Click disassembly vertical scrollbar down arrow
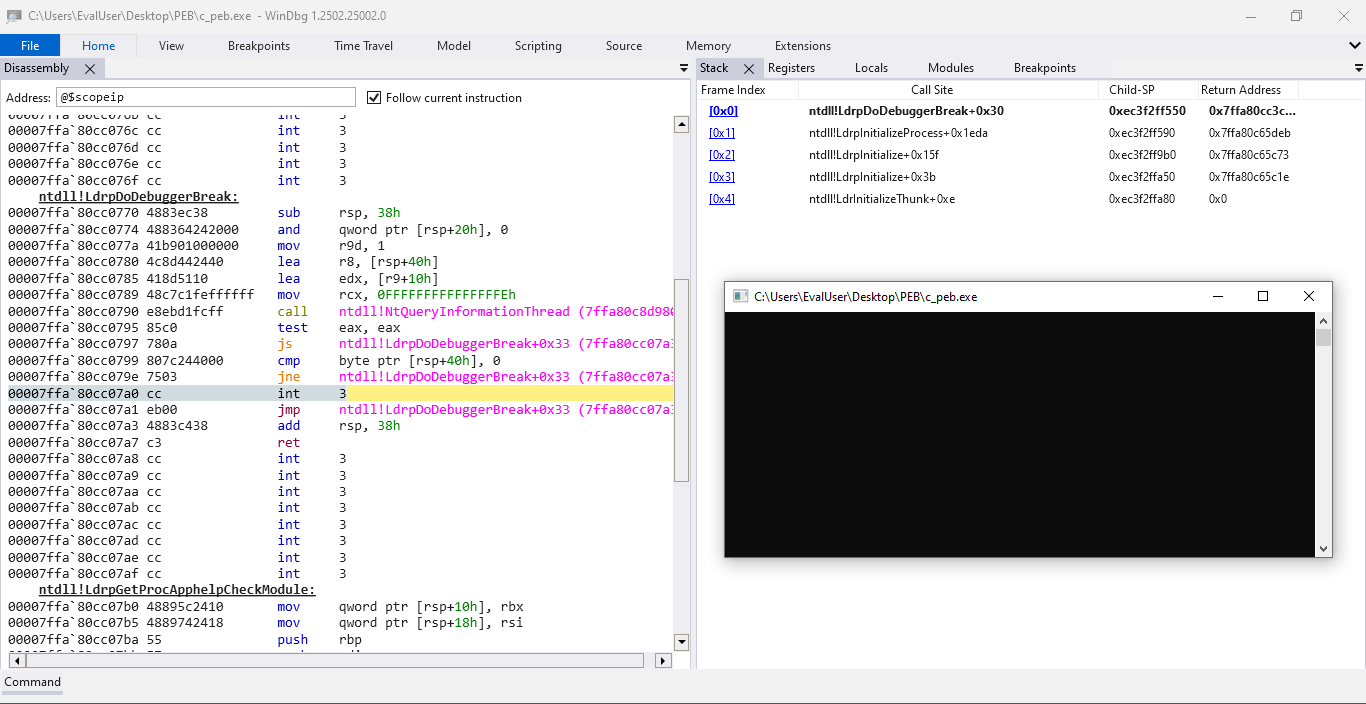Screen dimensions: 1366x704 tap(682, 642)
